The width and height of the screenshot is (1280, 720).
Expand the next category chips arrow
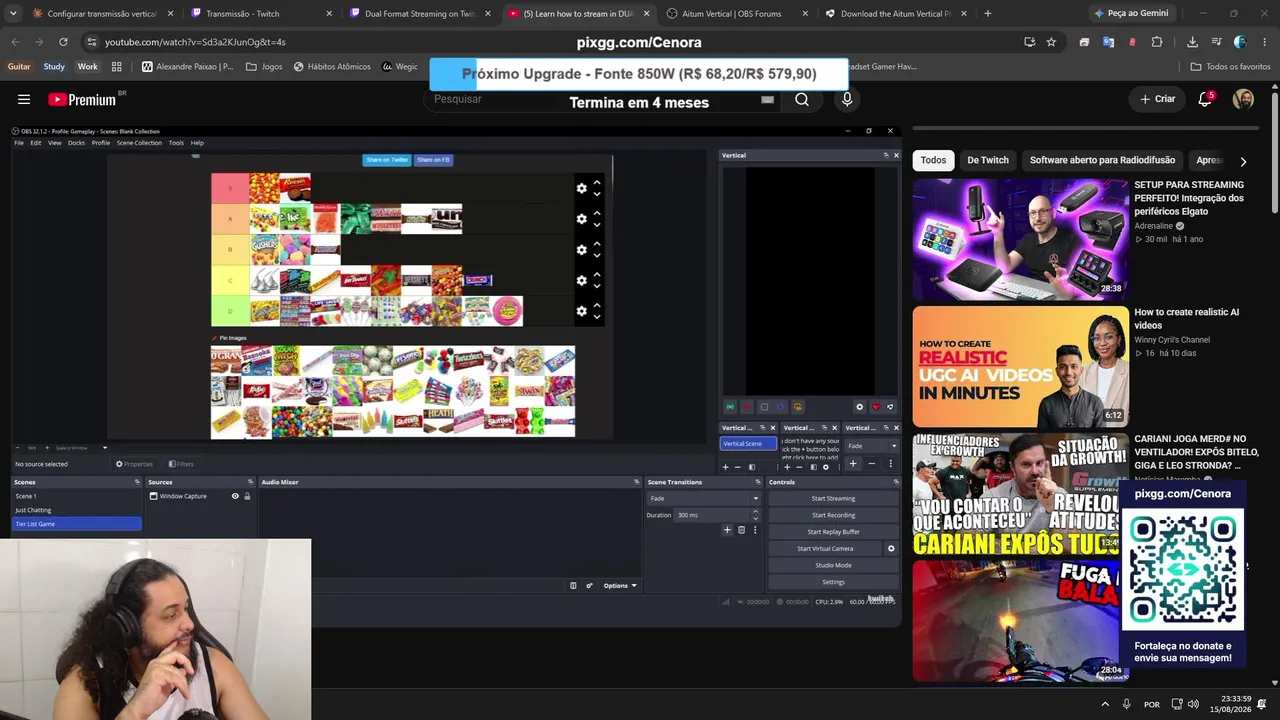(1243, 161)
